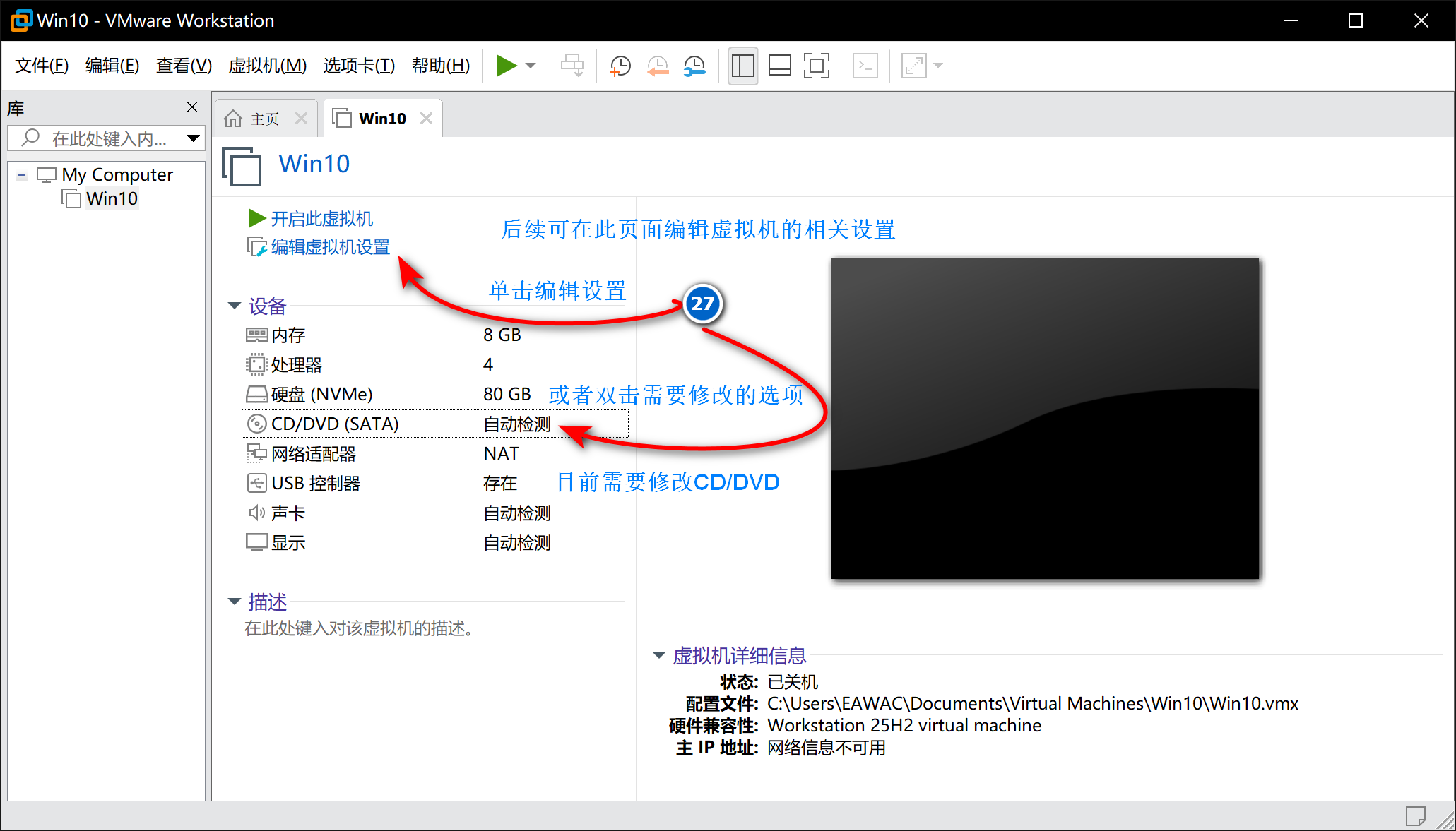Collapse the My Computer tree node
The image size is (1456, 831).
tap(22, 174)
